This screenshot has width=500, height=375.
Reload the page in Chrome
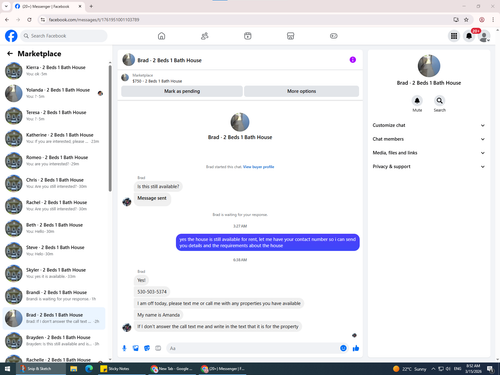click(29, 20)
